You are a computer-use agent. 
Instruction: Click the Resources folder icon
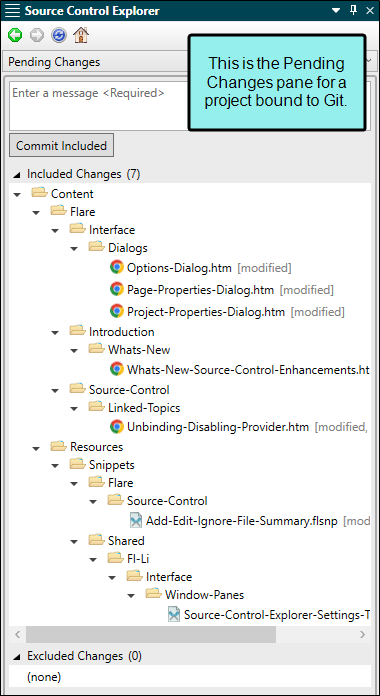[58, 446]
